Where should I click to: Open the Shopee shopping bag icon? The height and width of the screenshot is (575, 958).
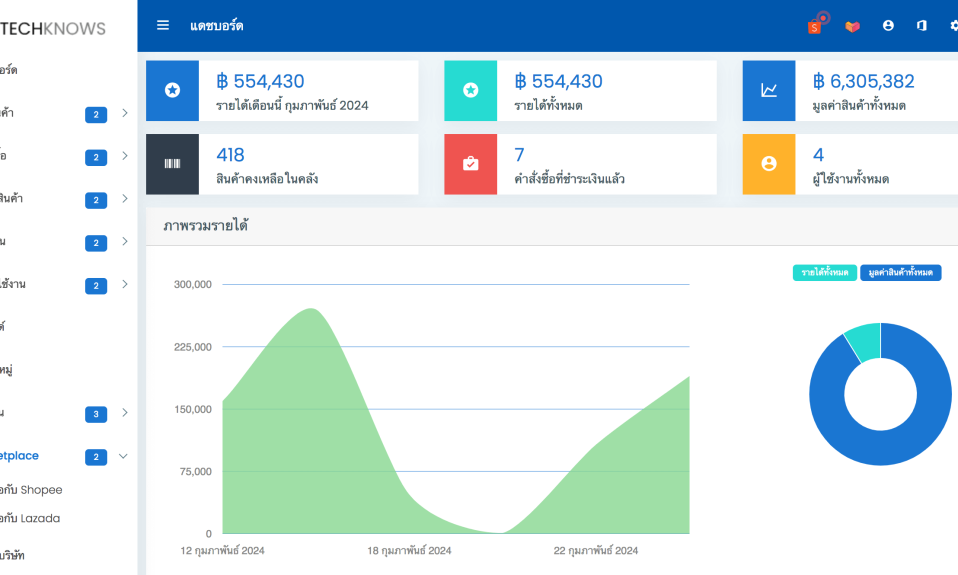pos(814,27)
